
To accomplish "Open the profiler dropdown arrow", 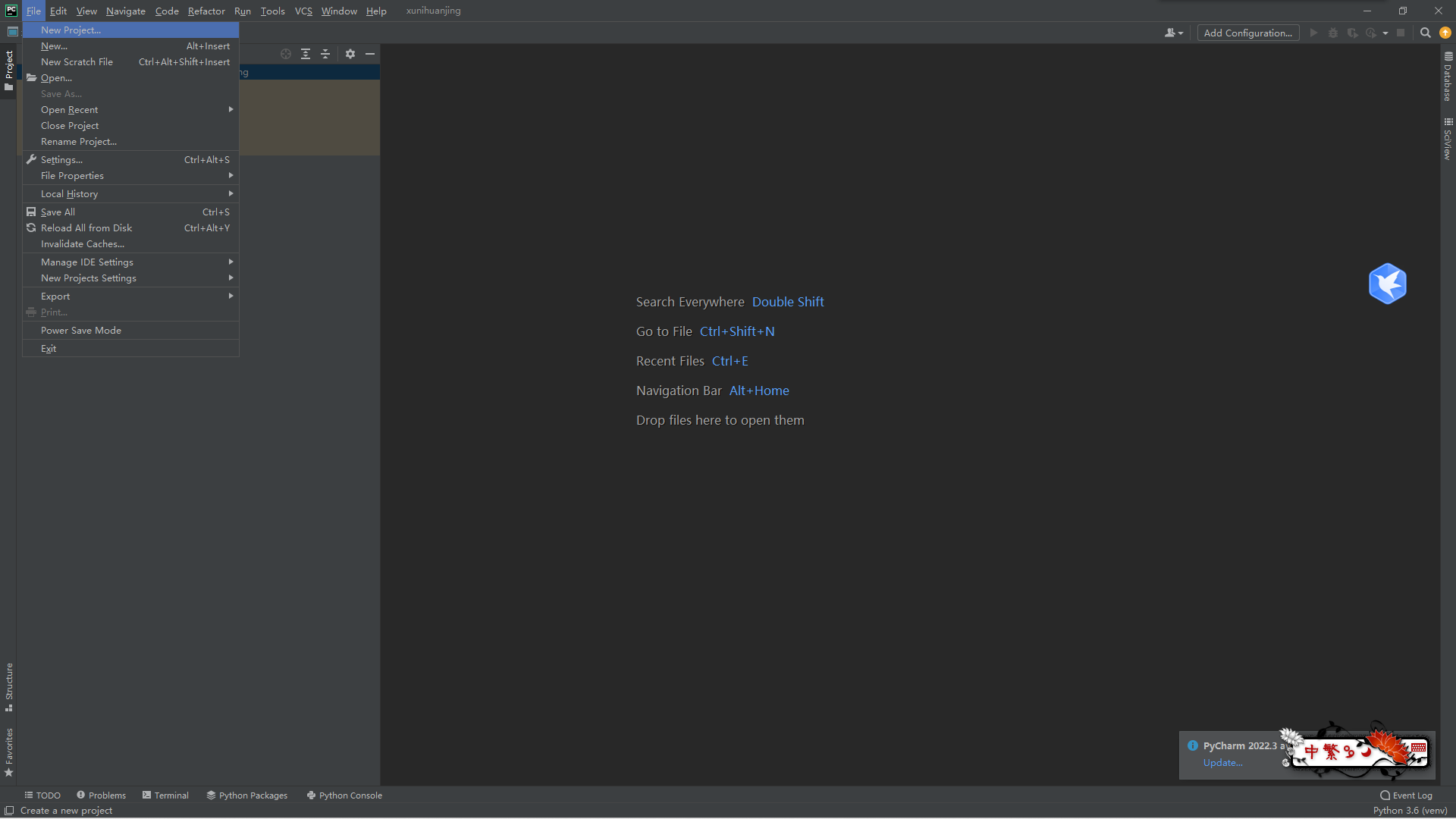I will coord(1385,33).
